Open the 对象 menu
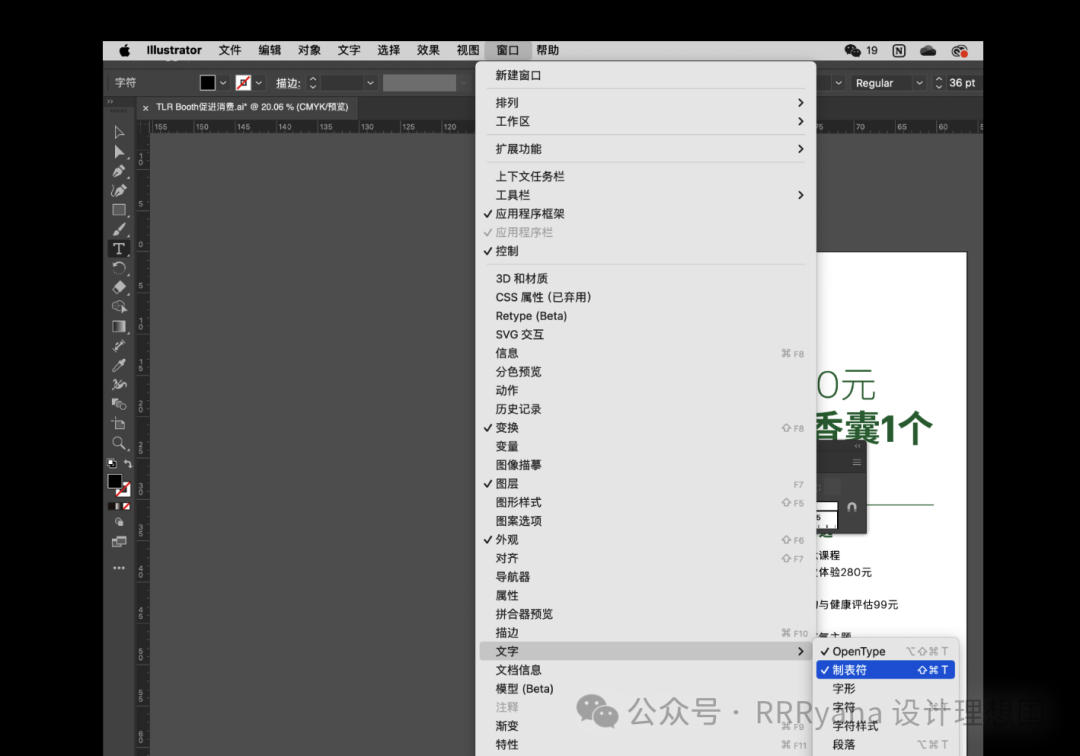Image resolution: width=1080 pixels, height=756 pixels. coord(309,50)
